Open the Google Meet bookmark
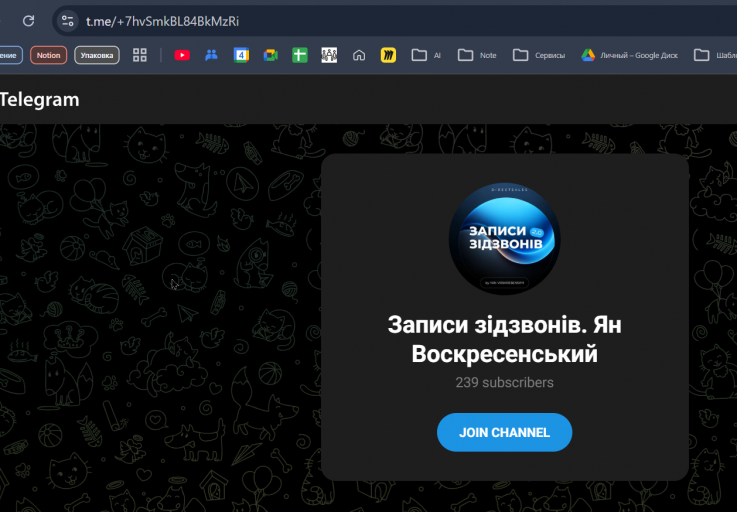Viewport: 737px width, 512px height. (271, 55)
